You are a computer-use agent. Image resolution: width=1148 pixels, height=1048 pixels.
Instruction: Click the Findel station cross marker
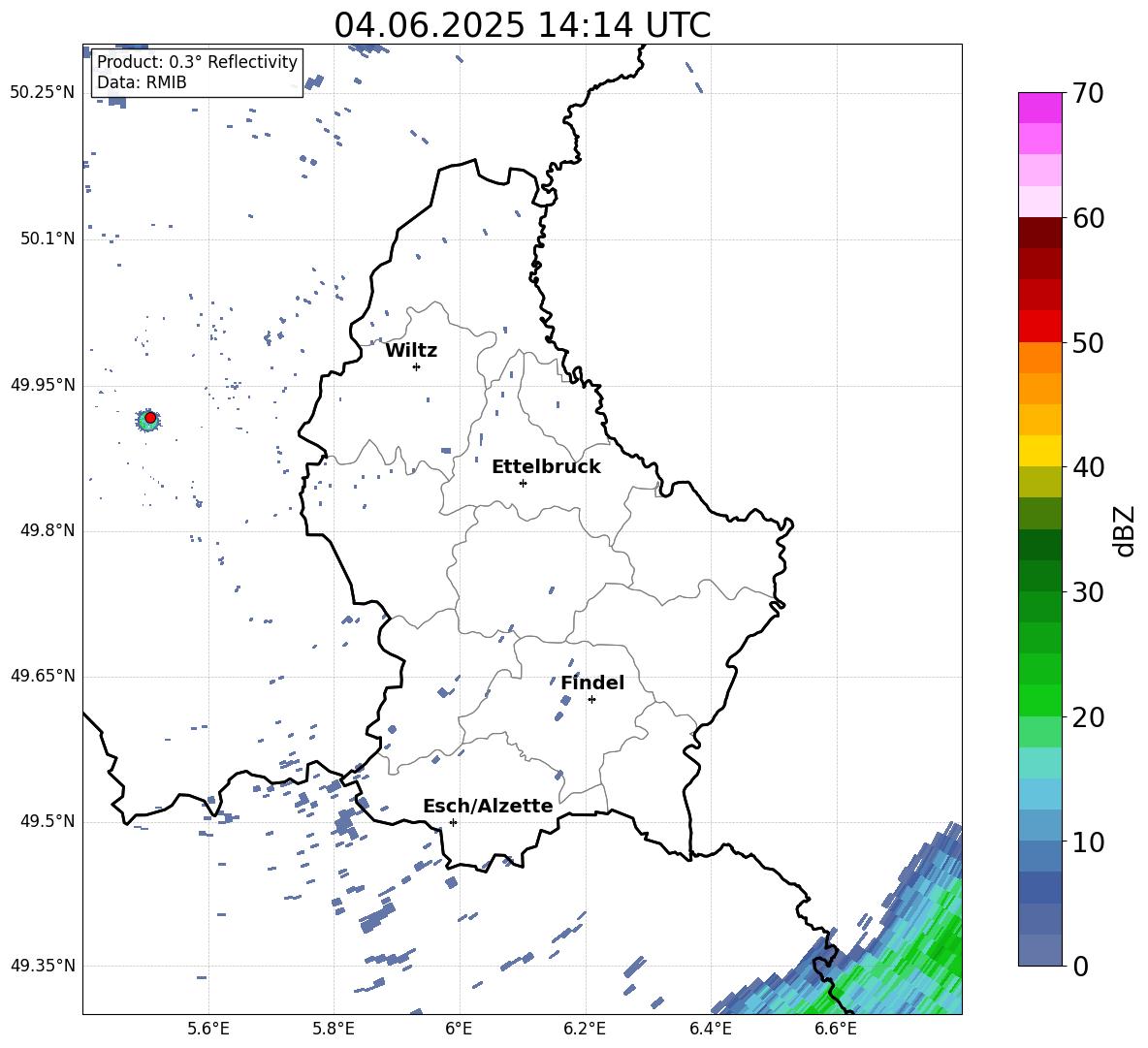[591, 700]
